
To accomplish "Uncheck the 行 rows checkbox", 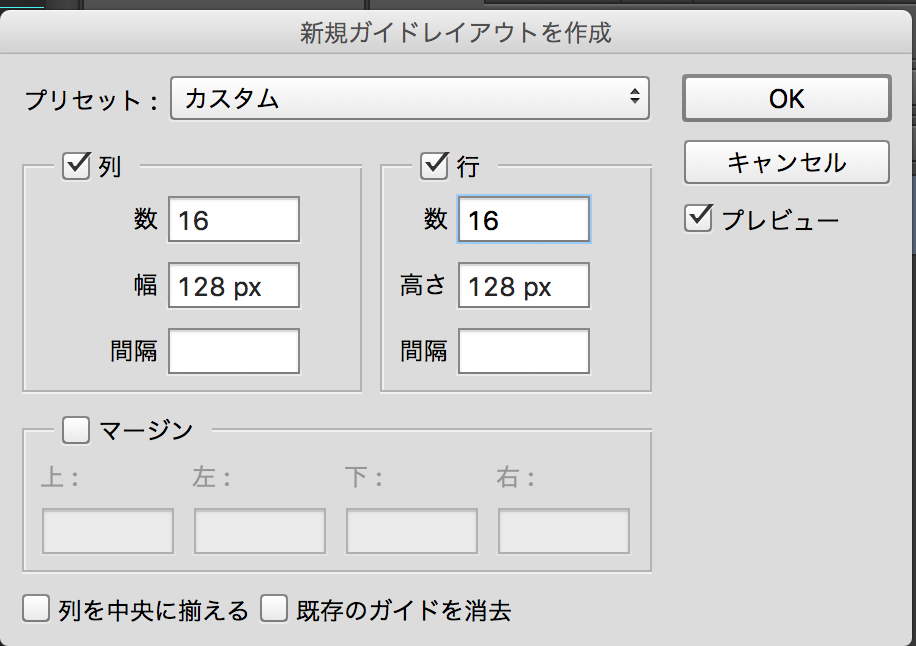I will pos(434,166).
